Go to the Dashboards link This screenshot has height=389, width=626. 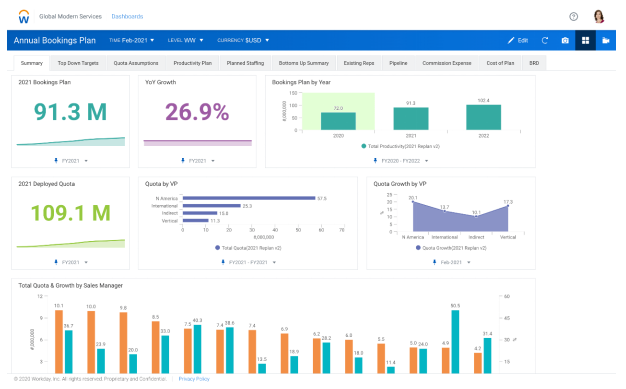pos(127,16)
